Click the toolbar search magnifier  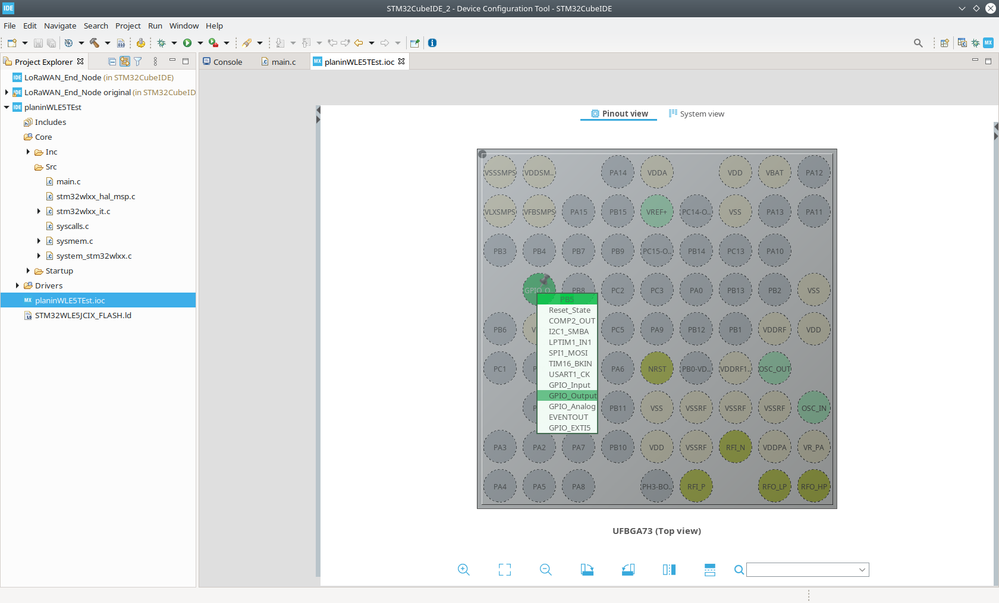coord(918,43)
